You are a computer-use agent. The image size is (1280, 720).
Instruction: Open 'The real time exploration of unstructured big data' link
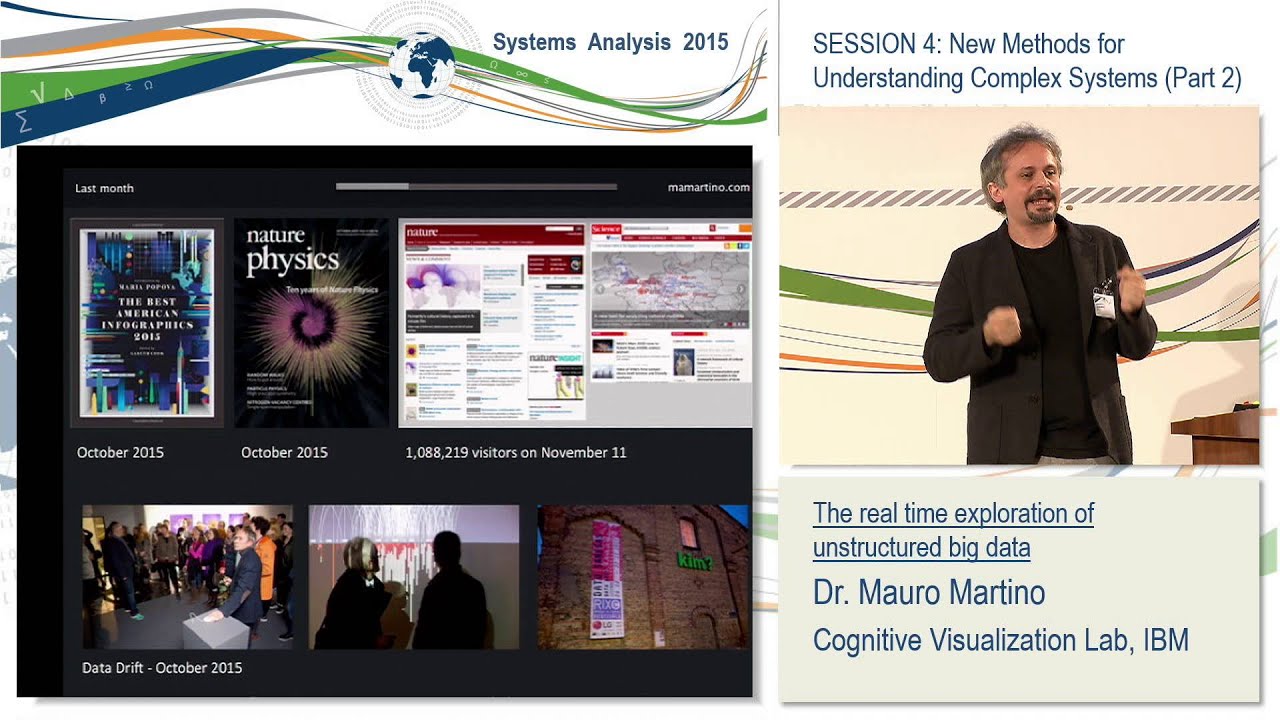(x=953, y=530)
